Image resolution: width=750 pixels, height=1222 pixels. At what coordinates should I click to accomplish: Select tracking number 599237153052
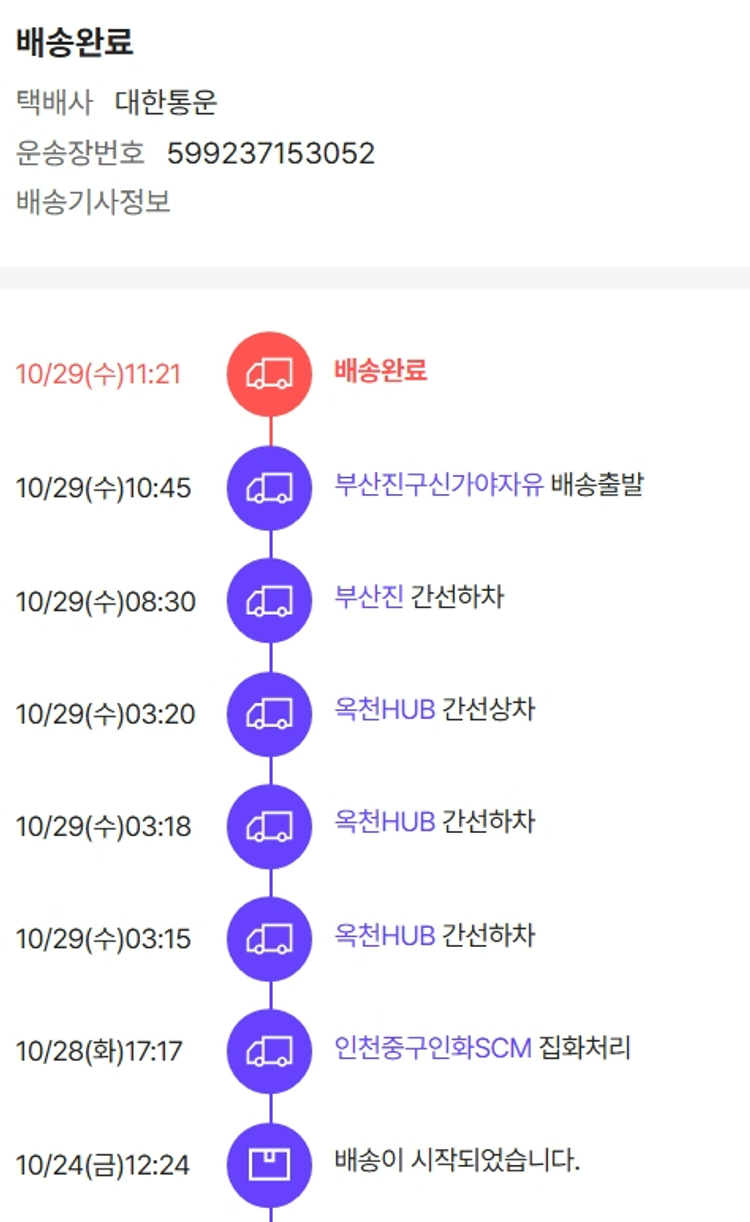pyautogui.click(x=271, y=154)
